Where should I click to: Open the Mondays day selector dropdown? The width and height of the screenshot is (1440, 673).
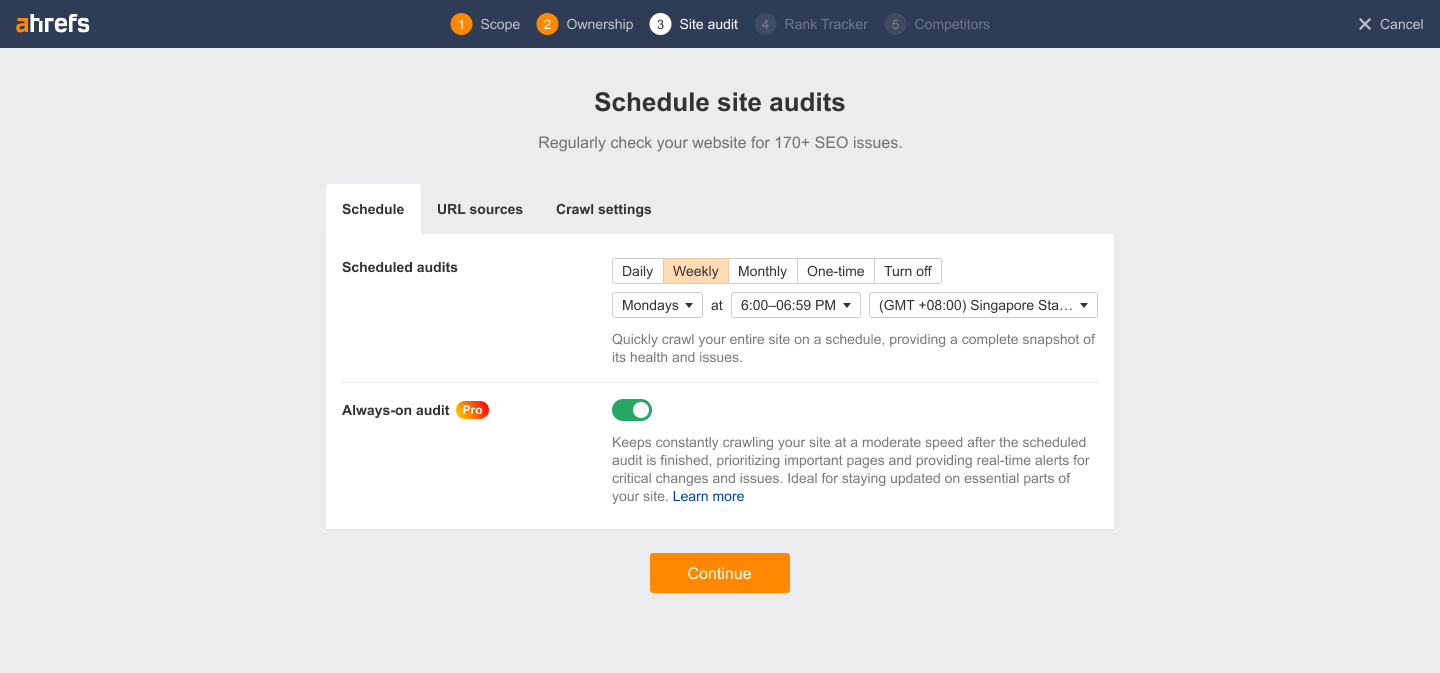(x=657, y=305)
